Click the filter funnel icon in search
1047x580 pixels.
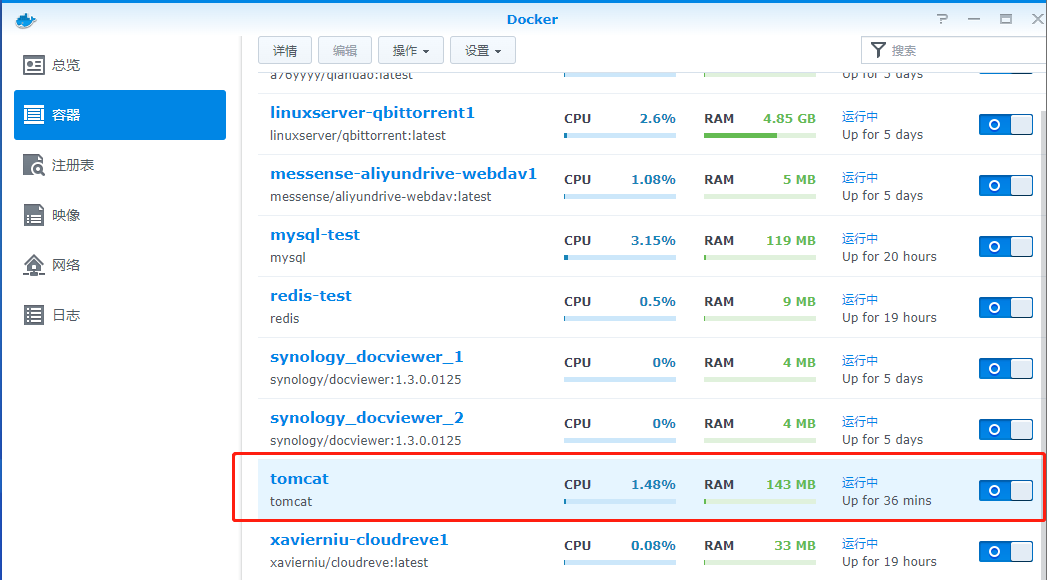(878, 50)
